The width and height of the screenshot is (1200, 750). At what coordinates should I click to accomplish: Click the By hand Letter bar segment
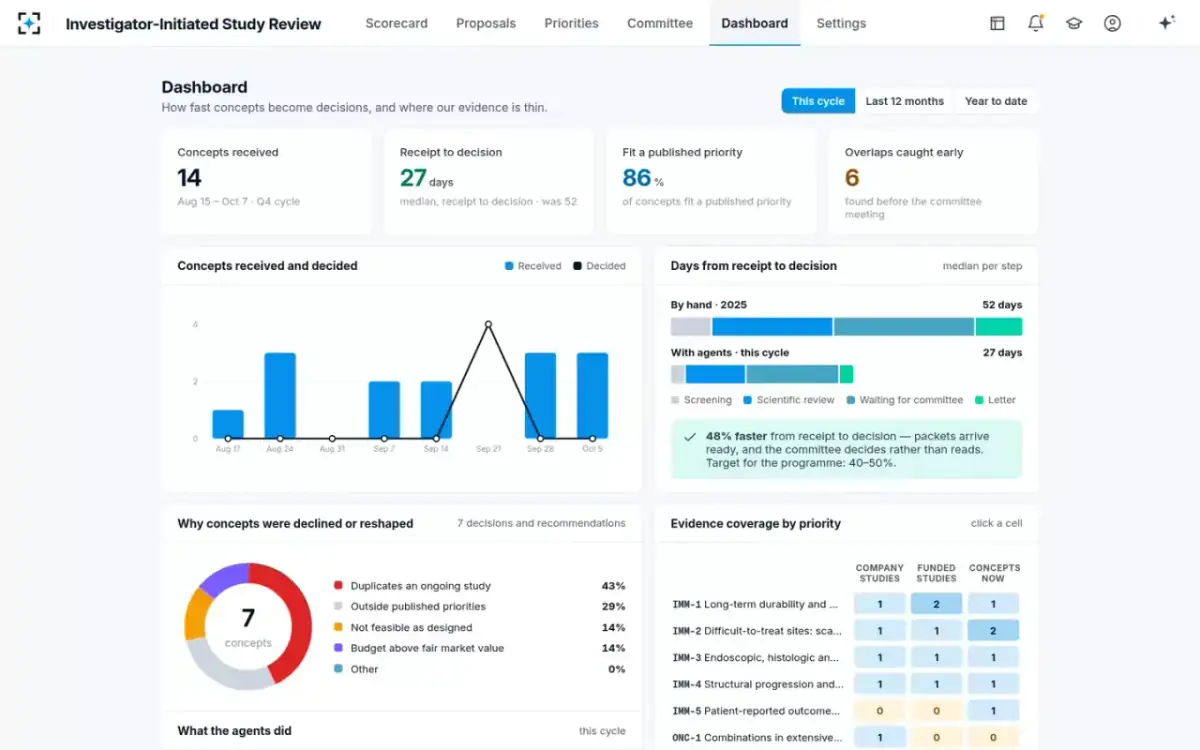[x=999, y=327]
